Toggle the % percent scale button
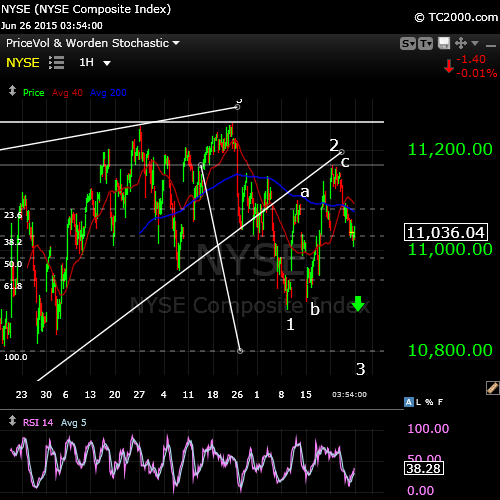This screenshot has width=500, height=500. click(429, 402)
